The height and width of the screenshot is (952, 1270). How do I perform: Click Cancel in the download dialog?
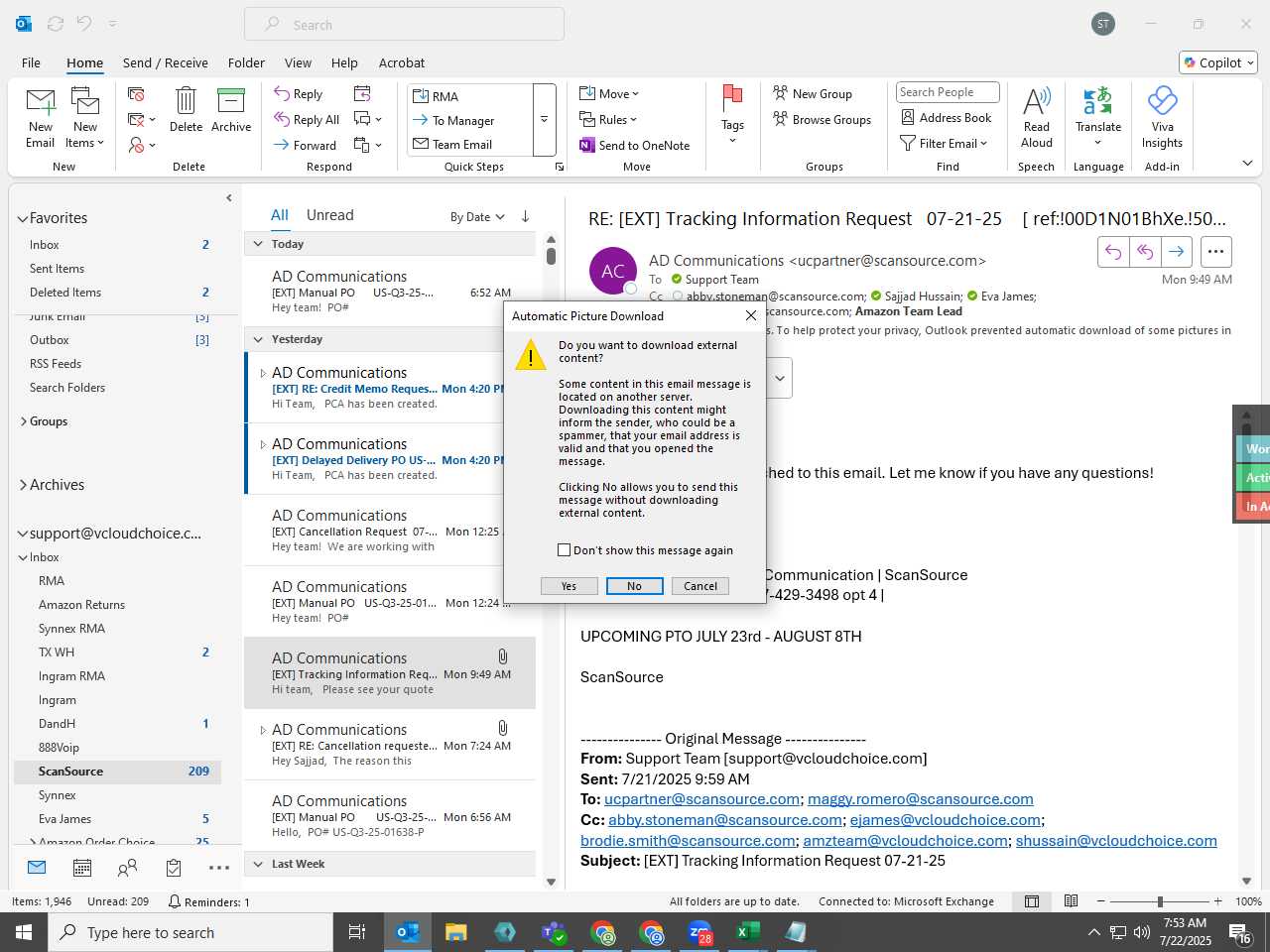(x=700, y=586)
